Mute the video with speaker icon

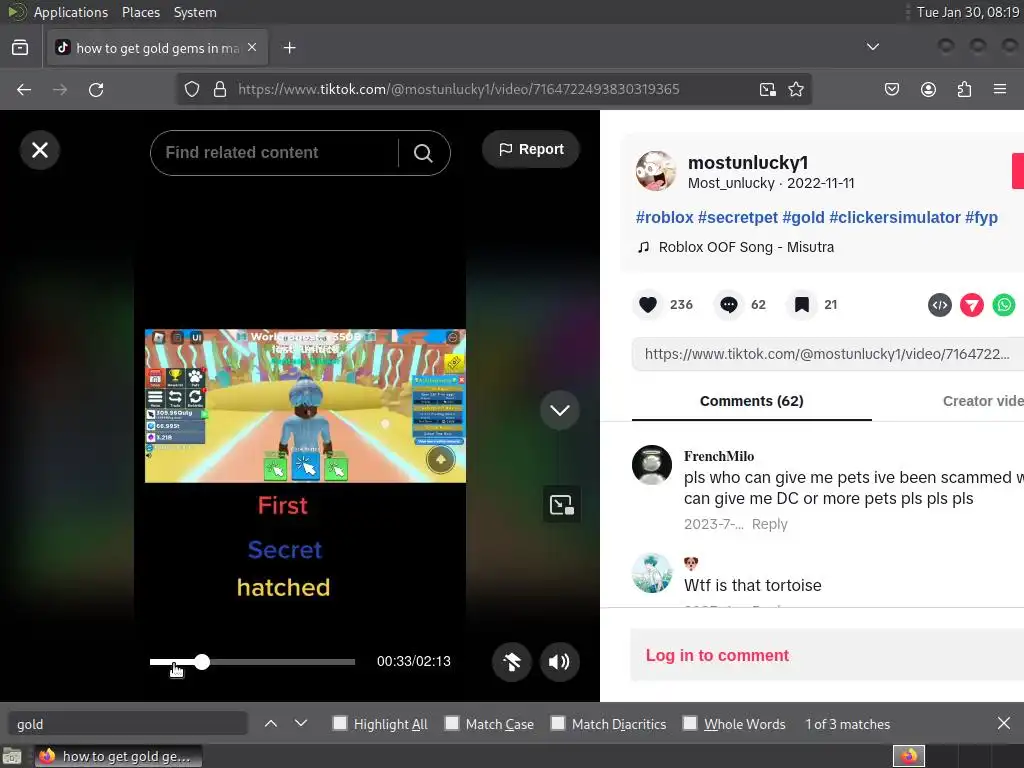[559, 662]
